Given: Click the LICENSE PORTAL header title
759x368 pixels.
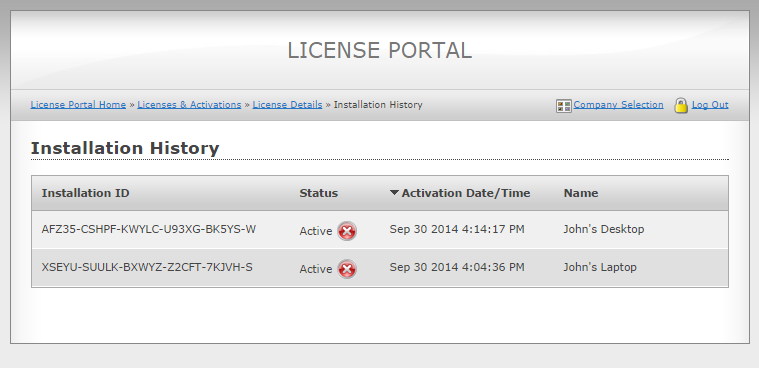Looking at the screenshot, I should tap(380, 50).
